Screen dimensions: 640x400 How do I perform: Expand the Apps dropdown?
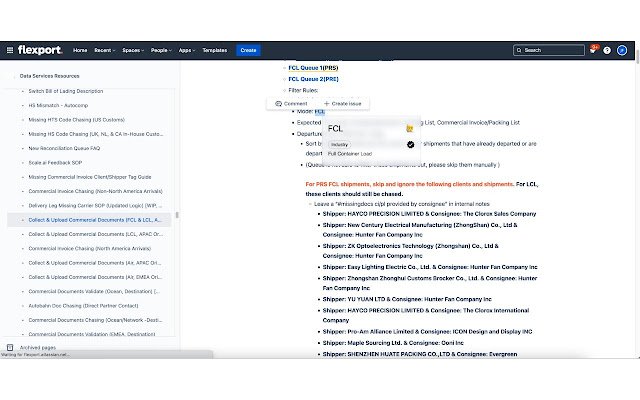click(x=187, y=50)
